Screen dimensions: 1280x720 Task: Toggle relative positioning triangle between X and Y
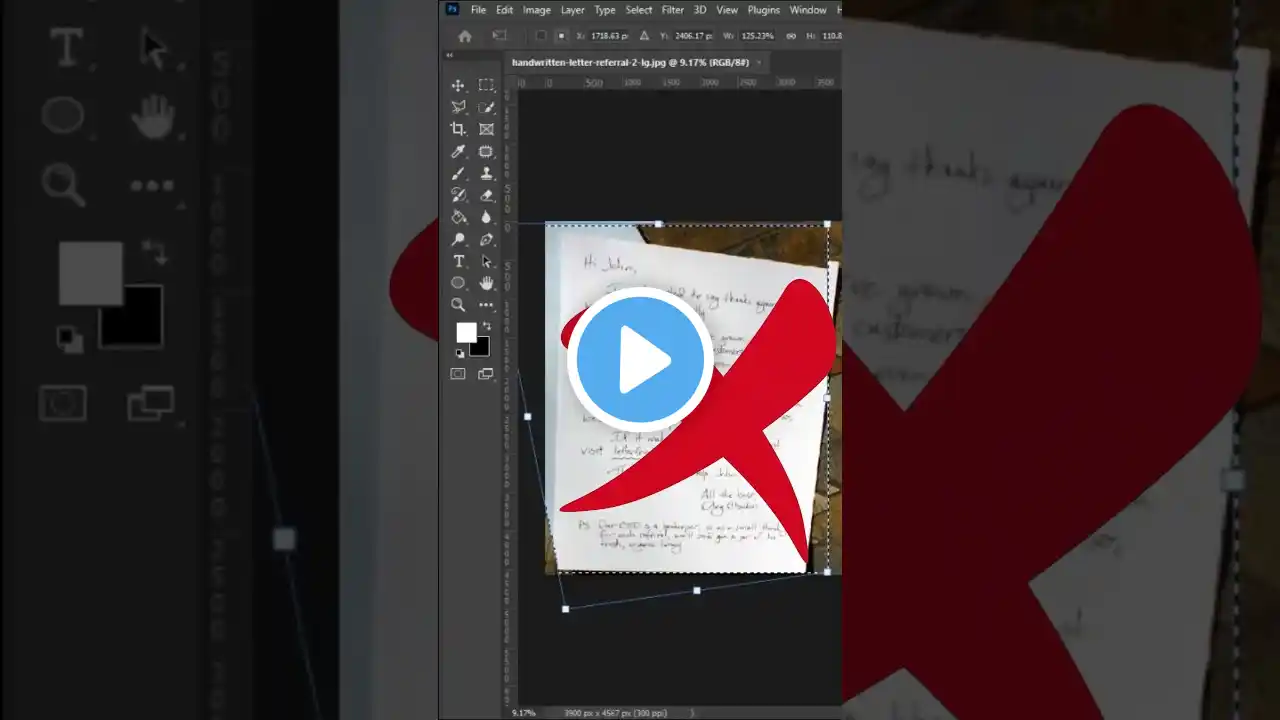coord(645,36)
